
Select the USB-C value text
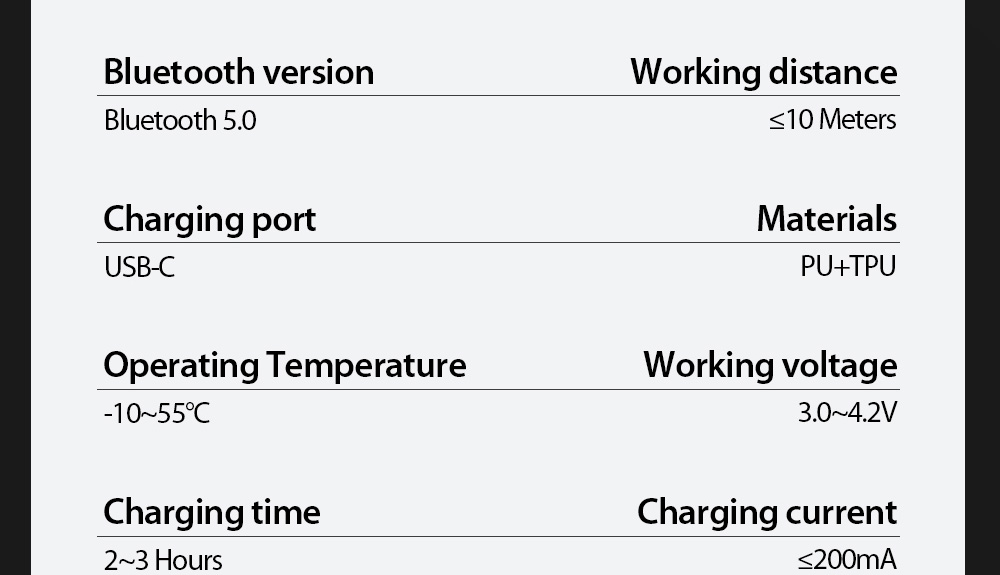(x=139, y=267)
